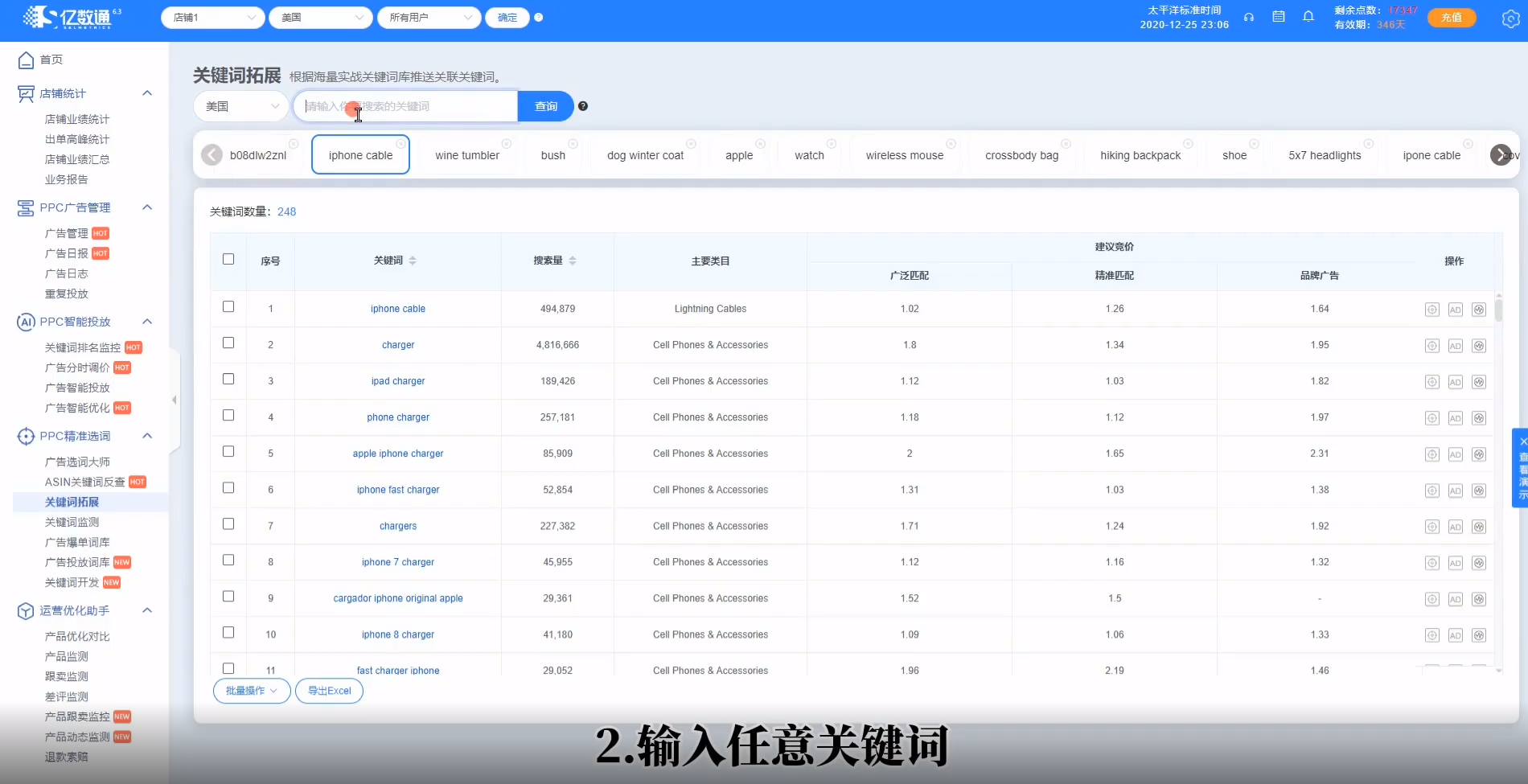Click the headset customer service icon
The image size is (1528, 784).
1249,17
